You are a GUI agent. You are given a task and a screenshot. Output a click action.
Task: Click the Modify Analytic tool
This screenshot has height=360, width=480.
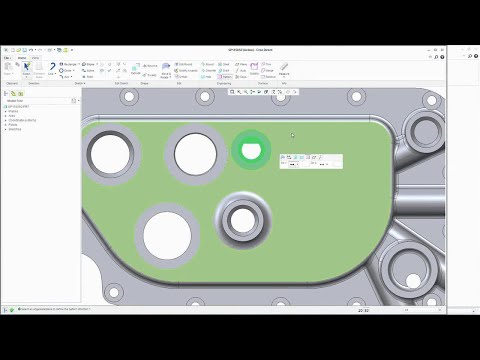186,71
